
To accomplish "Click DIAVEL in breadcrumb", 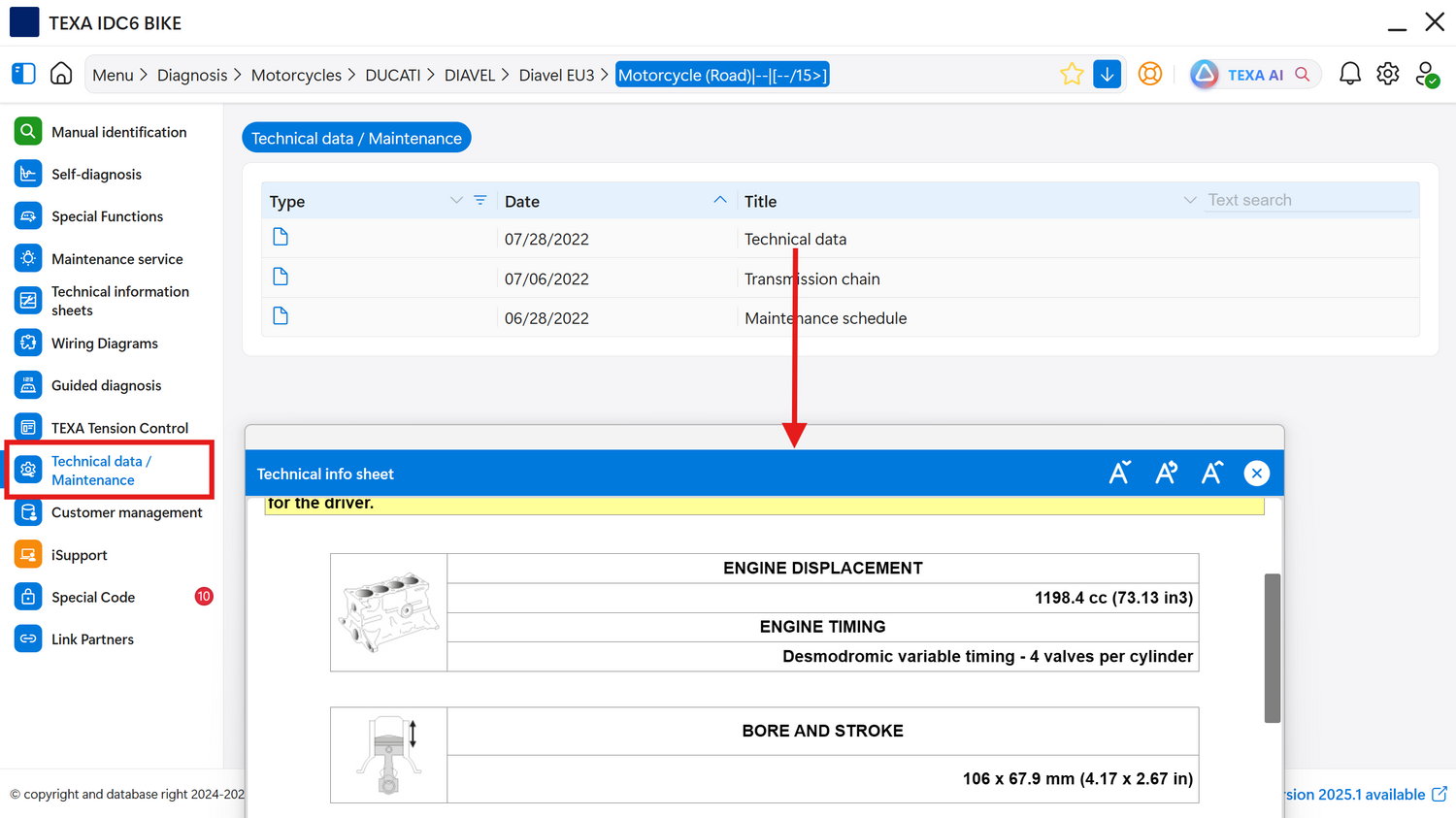I will [x=470, y=75].
